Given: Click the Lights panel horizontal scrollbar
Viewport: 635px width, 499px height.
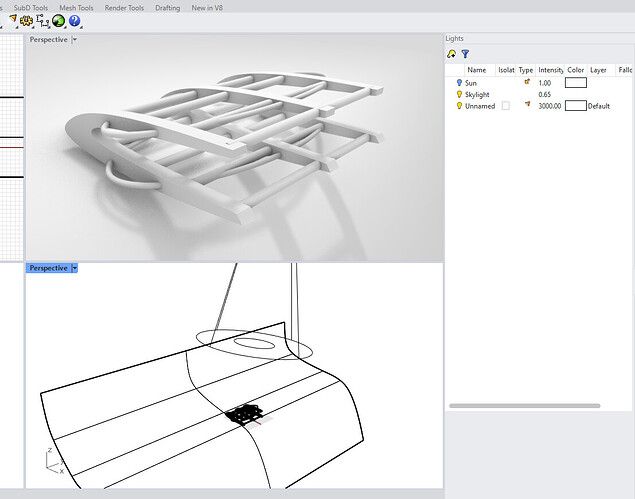Looking at the screenshot, I should point(524,405).
